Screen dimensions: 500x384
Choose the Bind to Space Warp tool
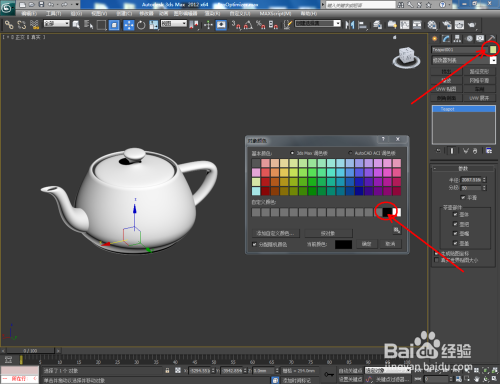[34, 25]
